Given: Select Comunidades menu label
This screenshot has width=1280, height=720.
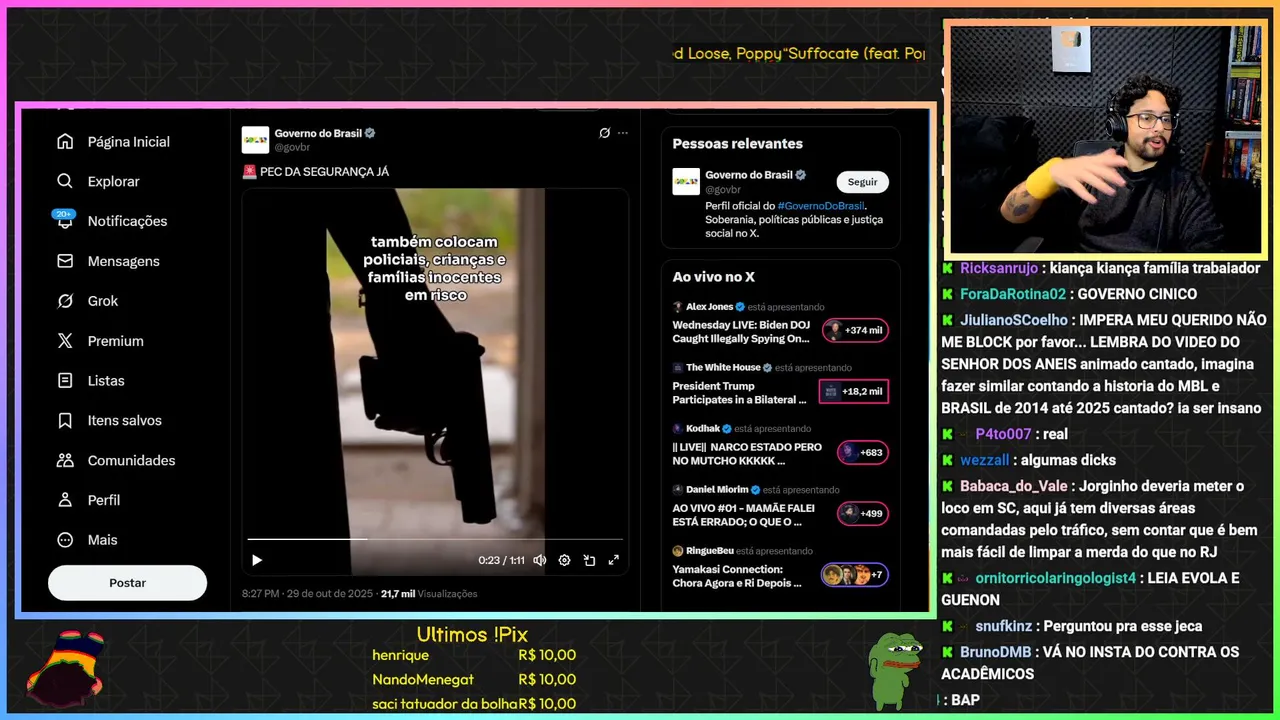Looking at the screenshot, I should [x=132, y=460].
